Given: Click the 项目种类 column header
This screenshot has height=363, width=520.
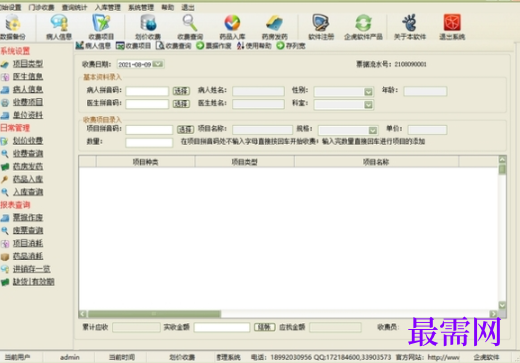Looking at the screenshot, I should [146, 162].
